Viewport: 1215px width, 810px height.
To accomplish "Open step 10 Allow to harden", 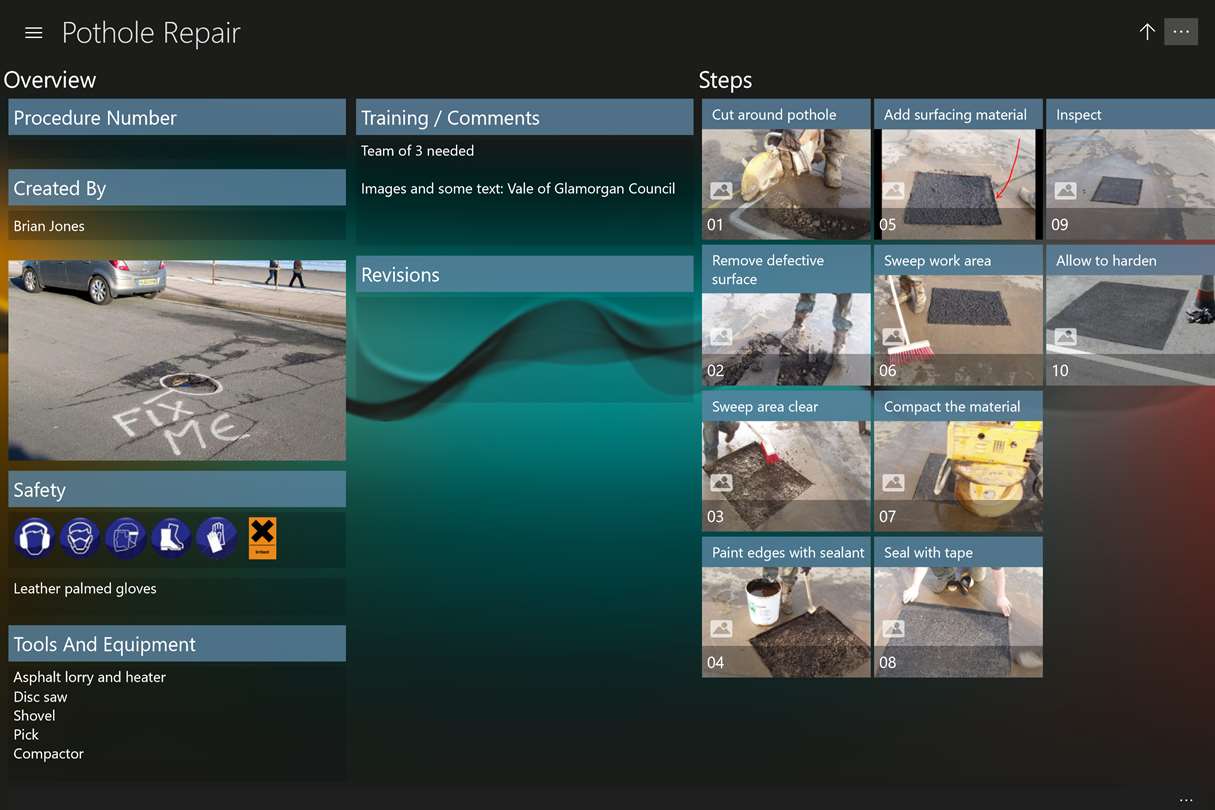I will 1130,315.
